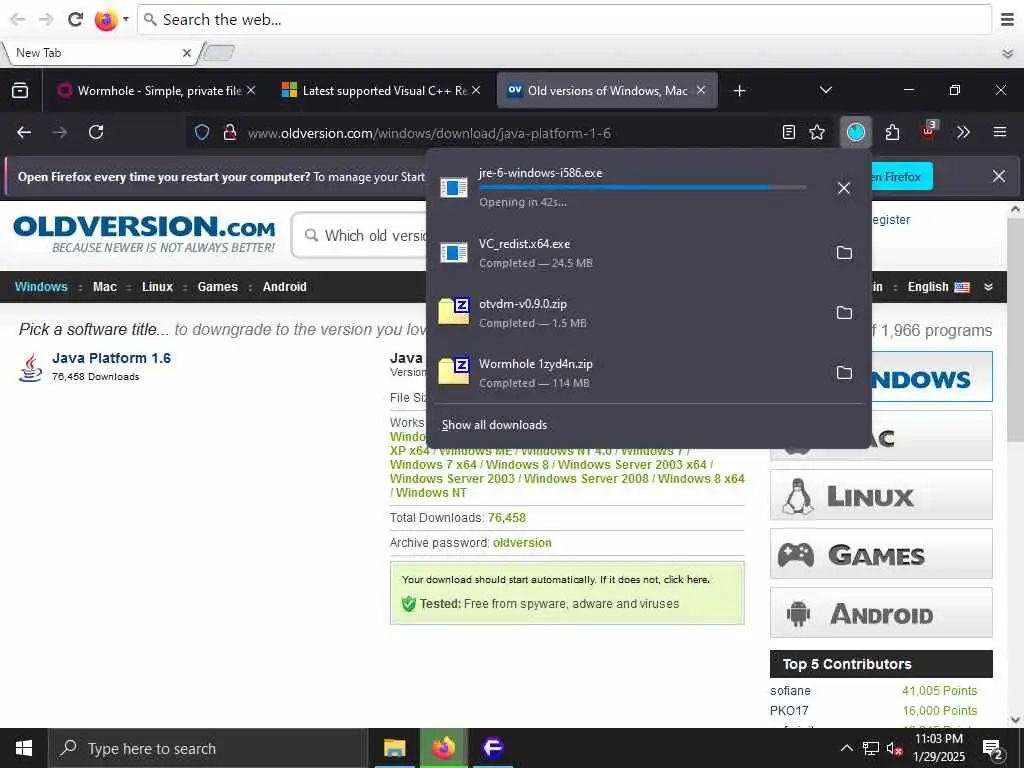Bookmark this page with the star icon
Viewport: 1024px width, 768px height.
point(817,133)
